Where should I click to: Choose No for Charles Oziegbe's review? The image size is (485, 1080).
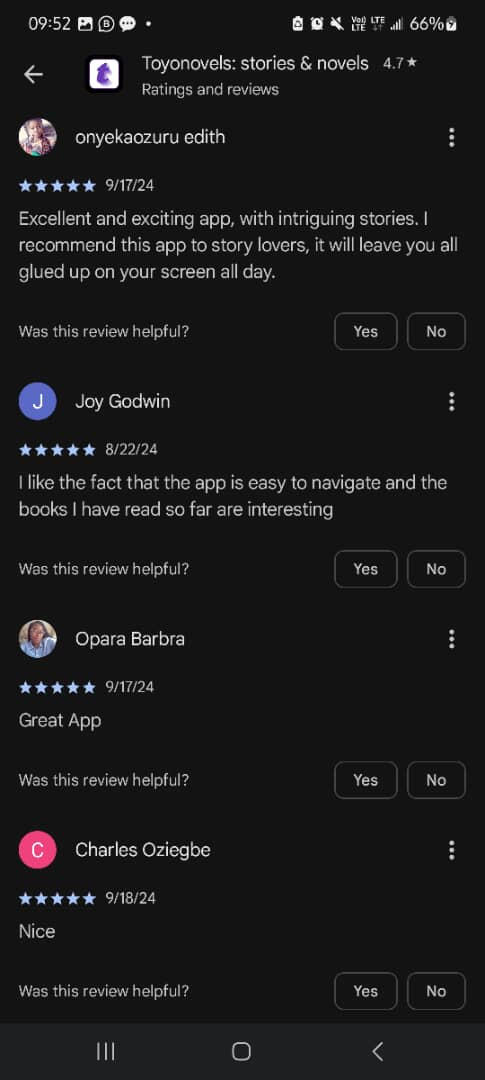click(x=436, y=991)
